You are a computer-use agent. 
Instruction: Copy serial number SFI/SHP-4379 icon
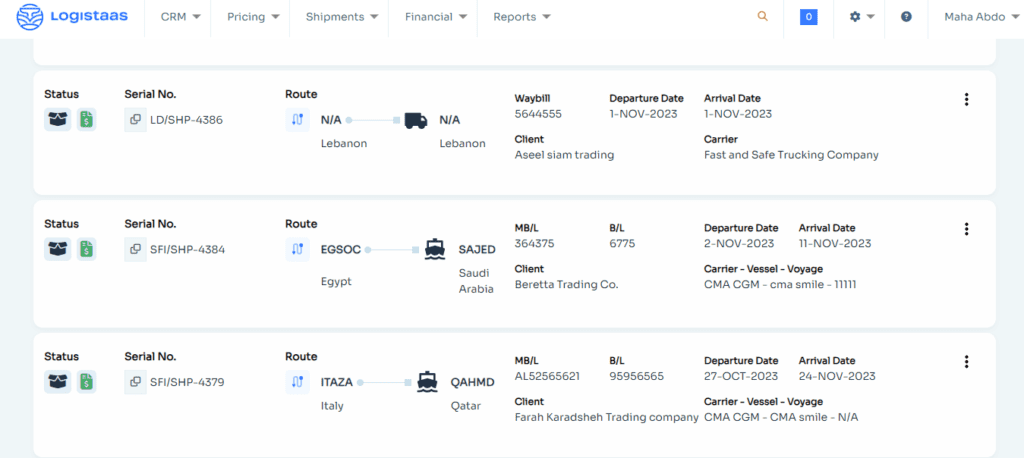coord(135,382)
